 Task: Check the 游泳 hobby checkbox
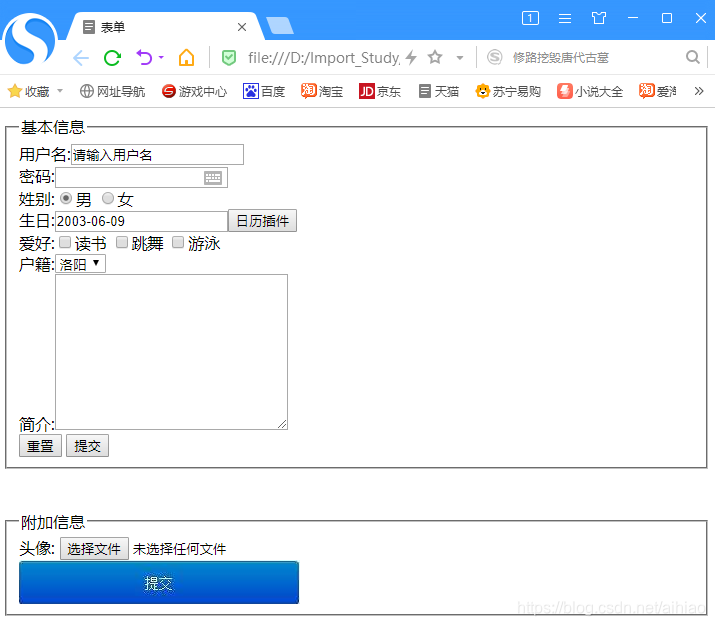pyautogui.click(x=178, y=242)
